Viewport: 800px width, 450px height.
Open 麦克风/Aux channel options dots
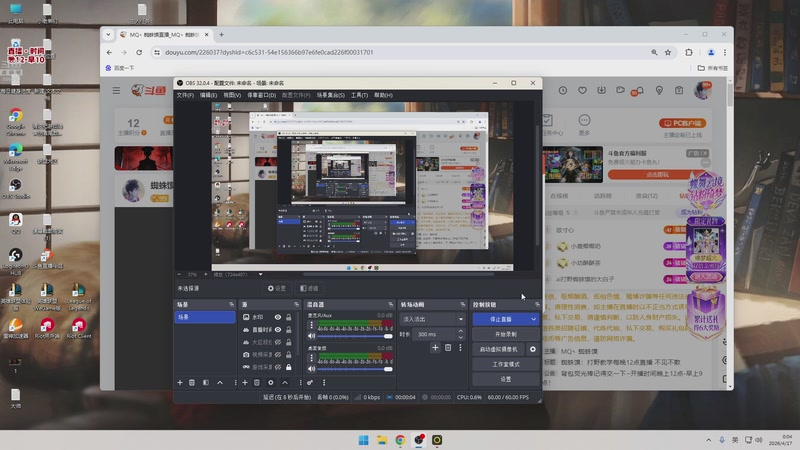tap(311, 325)
